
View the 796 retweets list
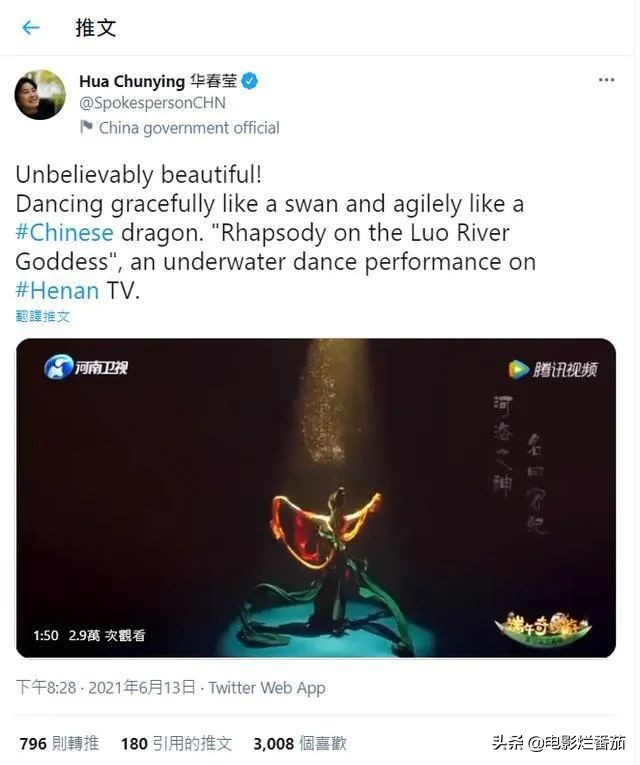point(59,744)
